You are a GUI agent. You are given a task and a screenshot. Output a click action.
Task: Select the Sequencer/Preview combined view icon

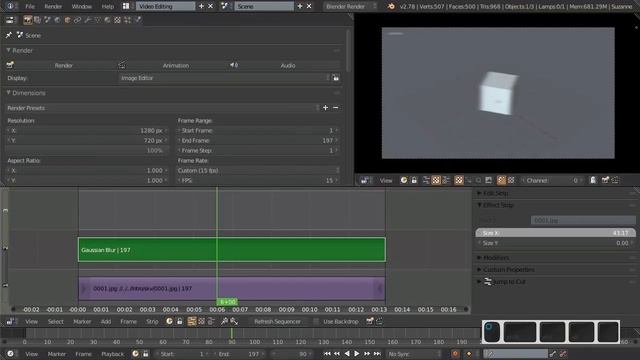[211, 322]
